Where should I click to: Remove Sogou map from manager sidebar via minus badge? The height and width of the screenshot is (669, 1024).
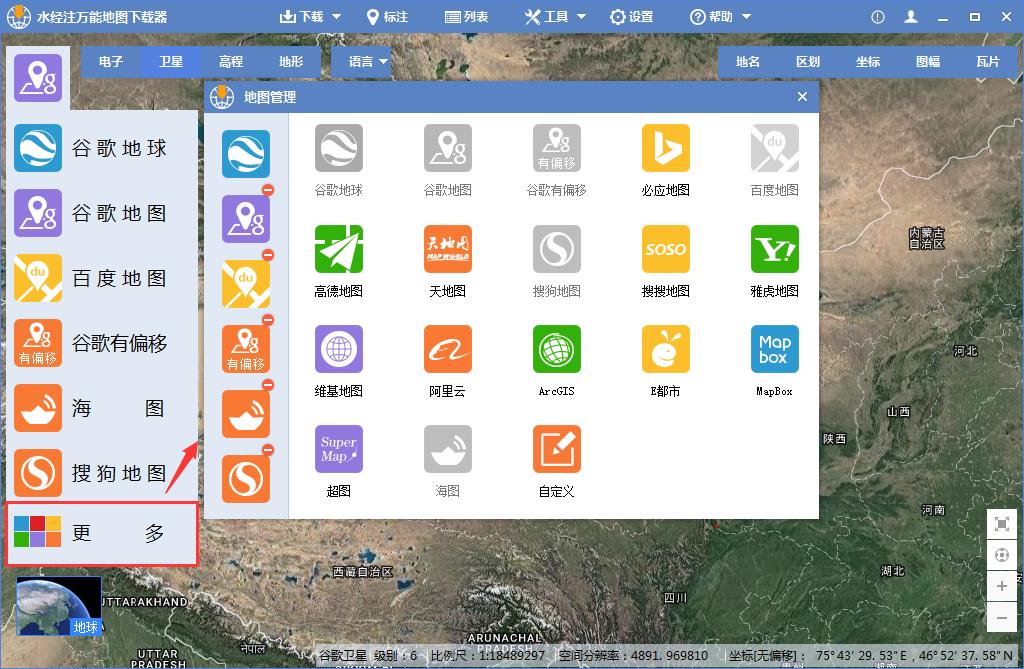[x=268, y=449]
